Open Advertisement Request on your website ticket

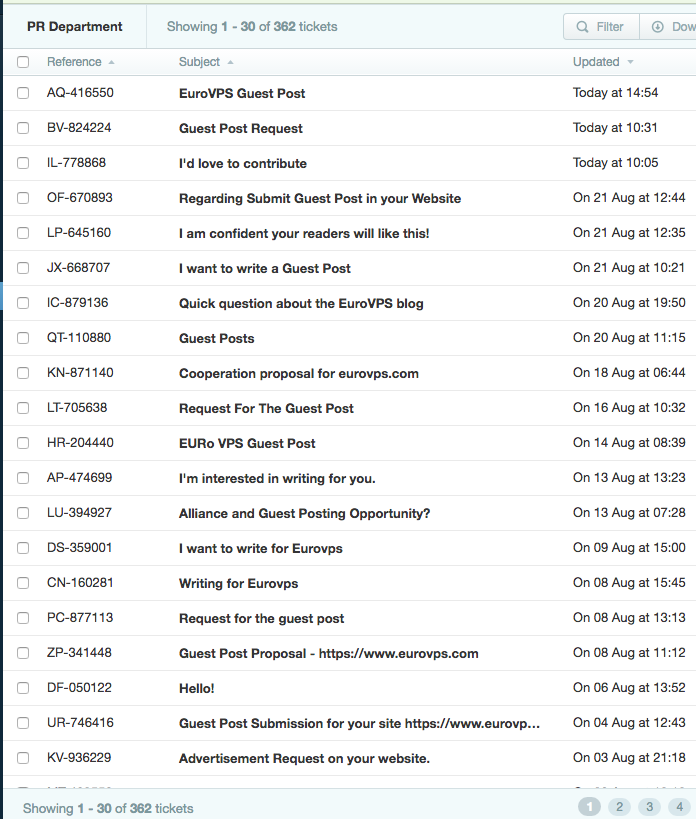coord(304,758)
